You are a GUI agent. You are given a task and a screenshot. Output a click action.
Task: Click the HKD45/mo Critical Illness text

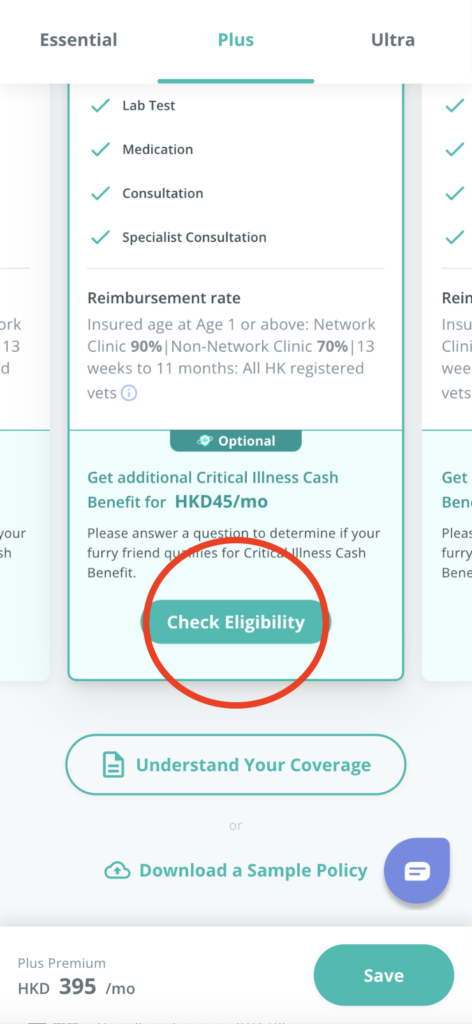tap(221, 502)
